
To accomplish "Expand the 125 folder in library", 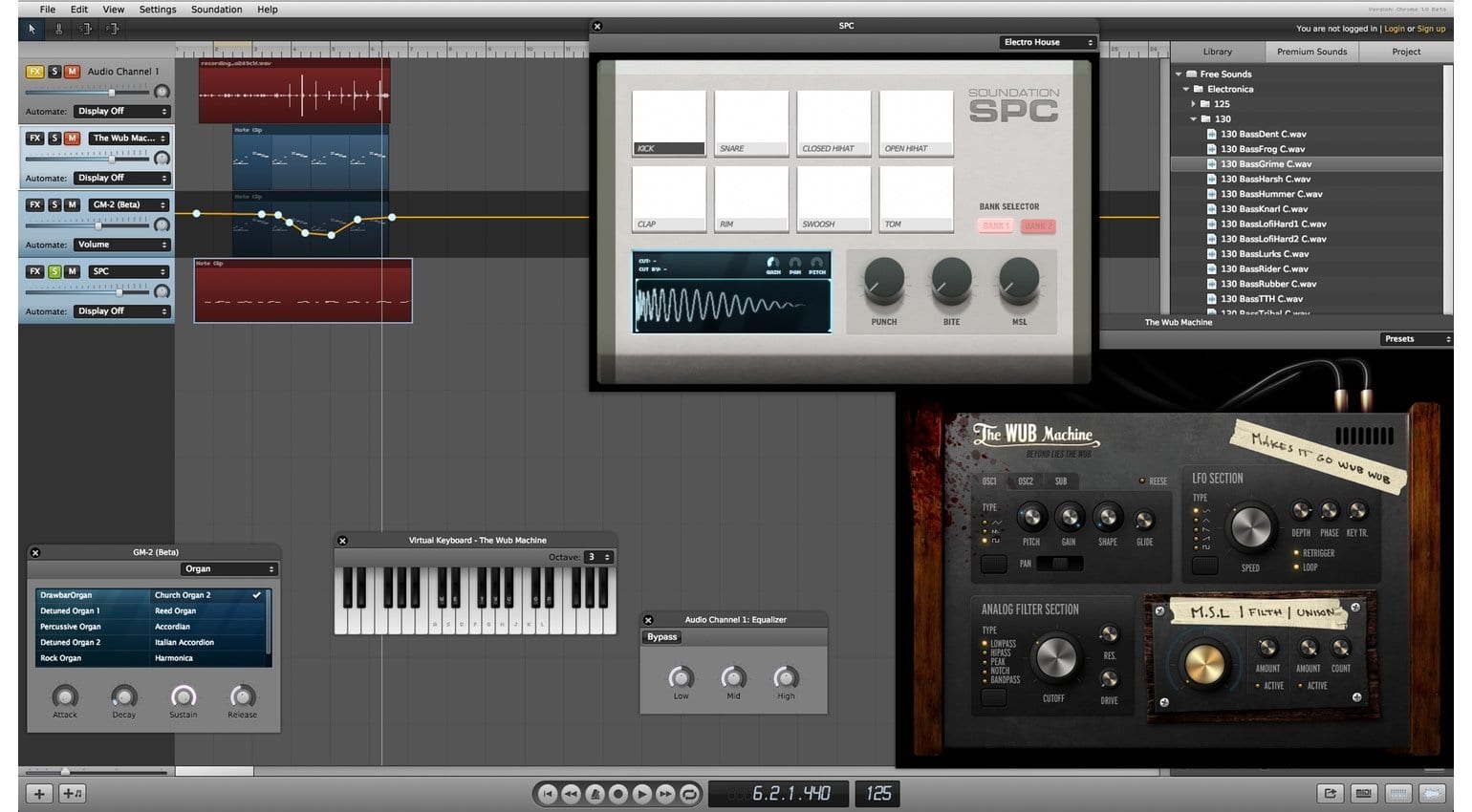I will (x=1193, y=104).
